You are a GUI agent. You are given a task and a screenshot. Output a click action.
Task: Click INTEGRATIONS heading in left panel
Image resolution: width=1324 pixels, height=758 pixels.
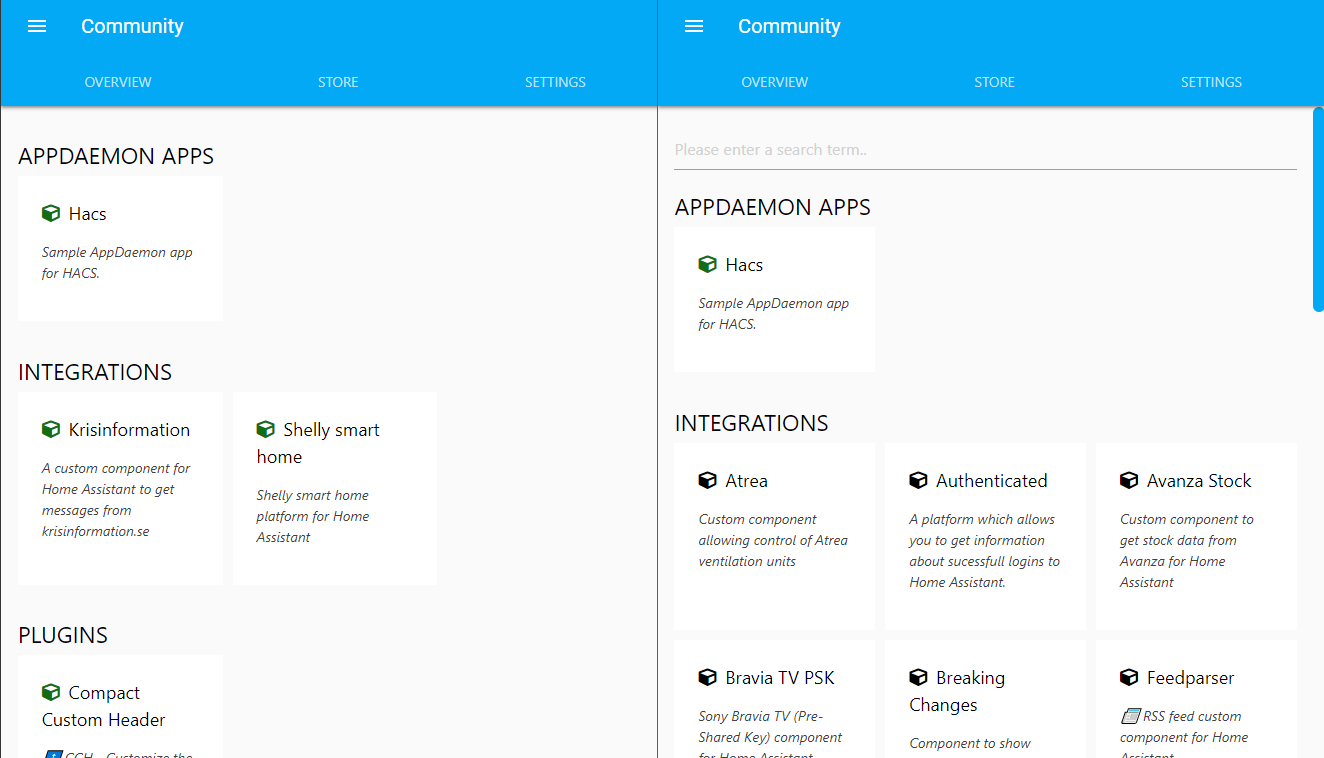95,372
